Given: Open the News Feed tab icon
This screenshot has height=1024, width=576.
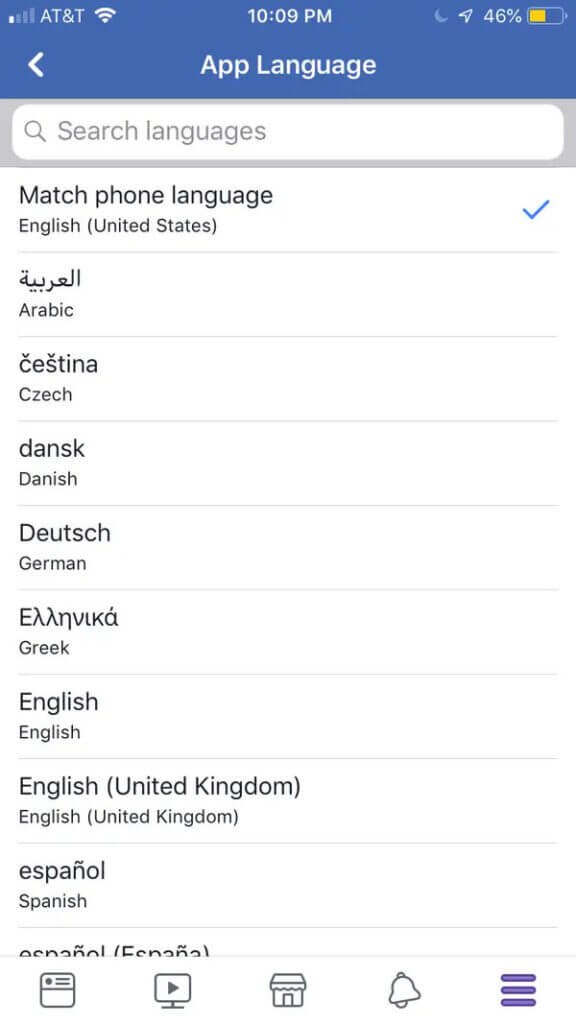Looking at the screenshot, I should (57, 988).
